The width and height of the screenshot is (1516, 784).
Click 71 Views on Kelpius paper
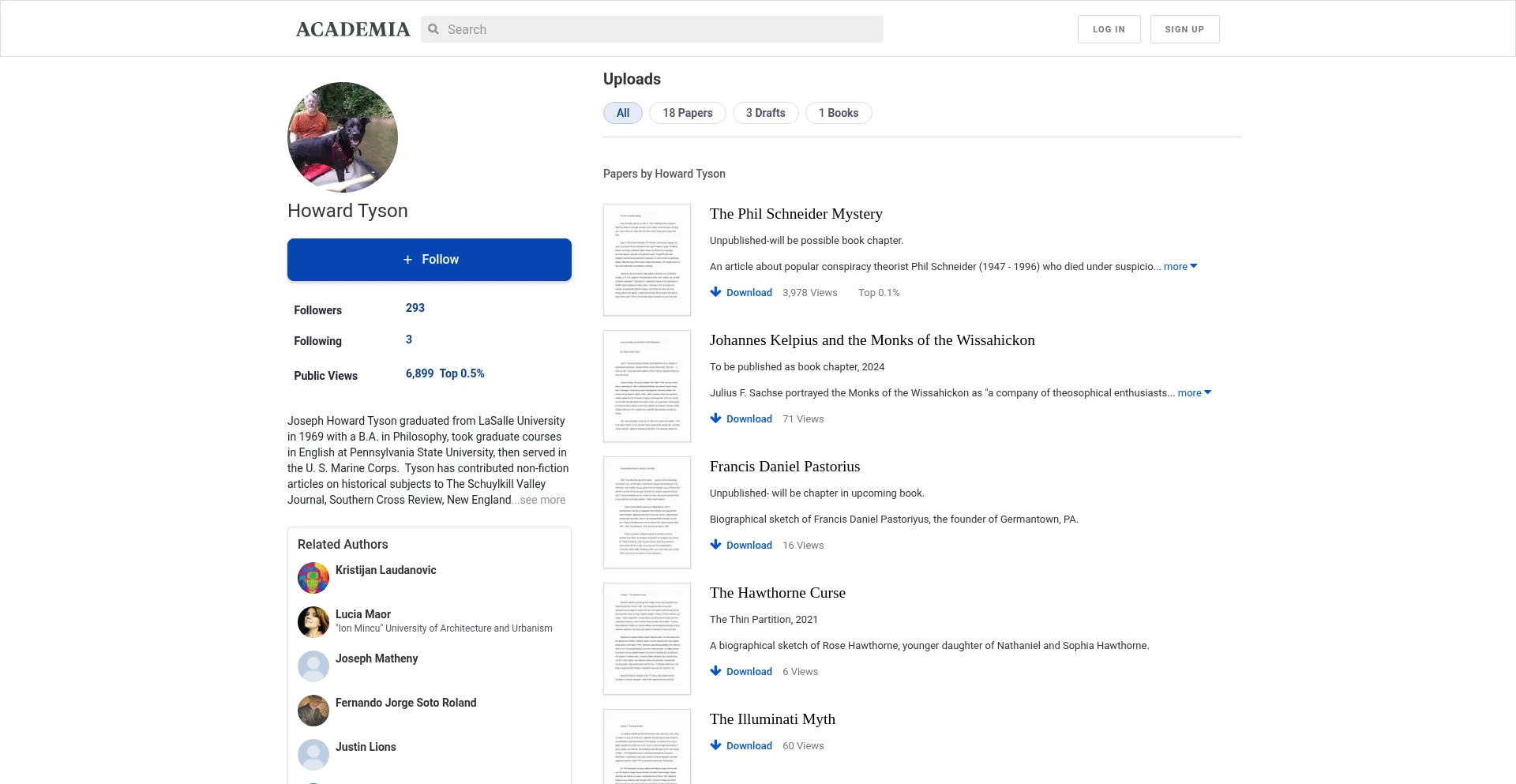803,419
